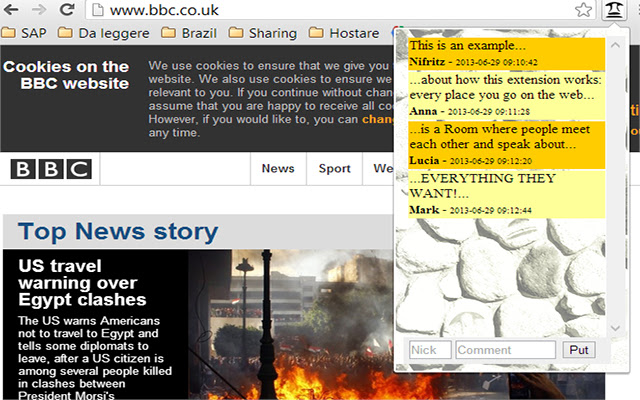
Task: Open the Hostare bookmarks folder
Action: (344, 33)
